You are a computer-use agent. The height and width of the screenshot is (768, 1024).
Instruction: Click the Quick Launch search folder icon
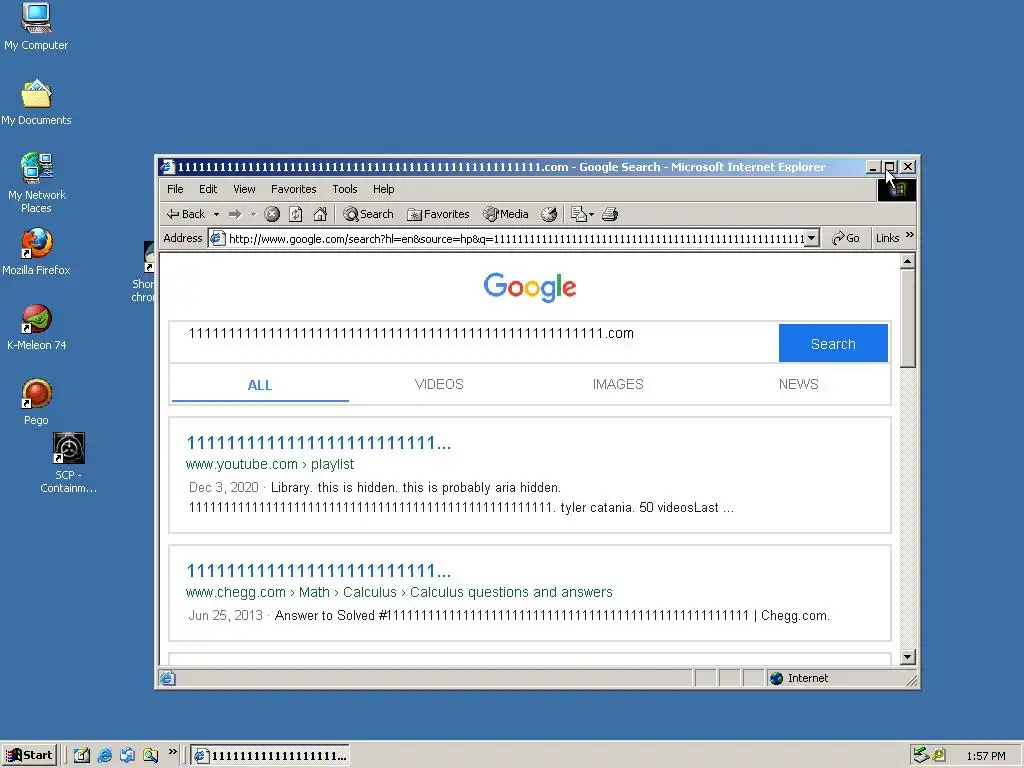[150, 756]
